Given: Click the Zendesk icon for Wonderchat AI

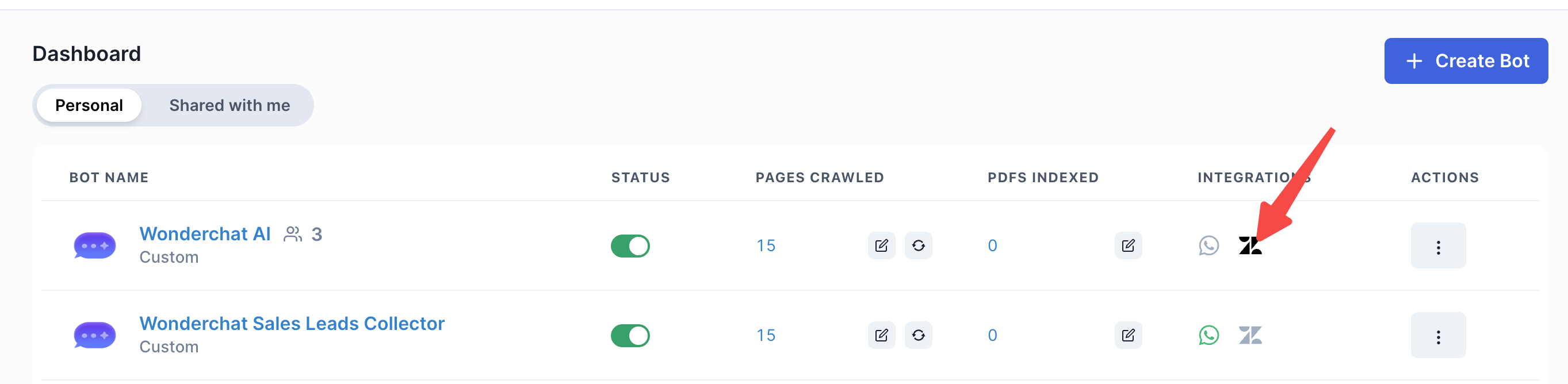Looking at the screenshot, I should [1250, 246].
